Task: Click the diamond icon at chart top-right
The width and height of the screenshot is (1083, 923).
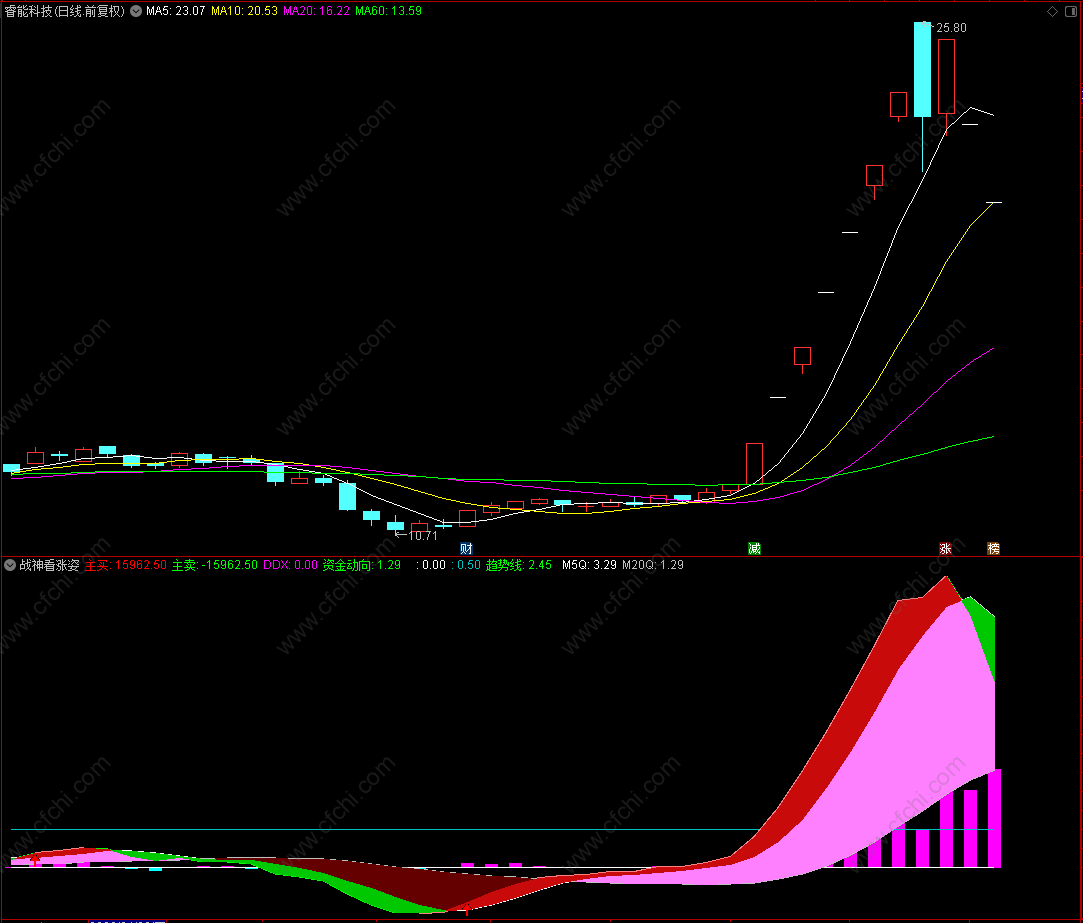Action: 1052,12
